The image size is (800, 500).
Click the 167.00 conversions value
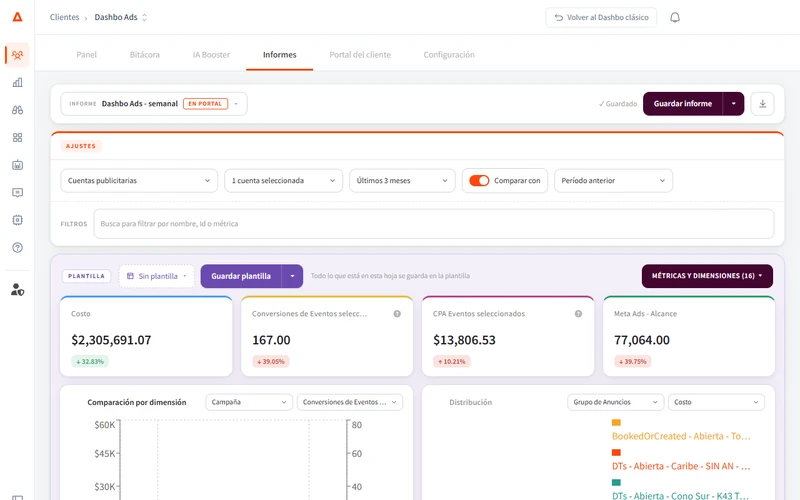(x=271, y=340)
